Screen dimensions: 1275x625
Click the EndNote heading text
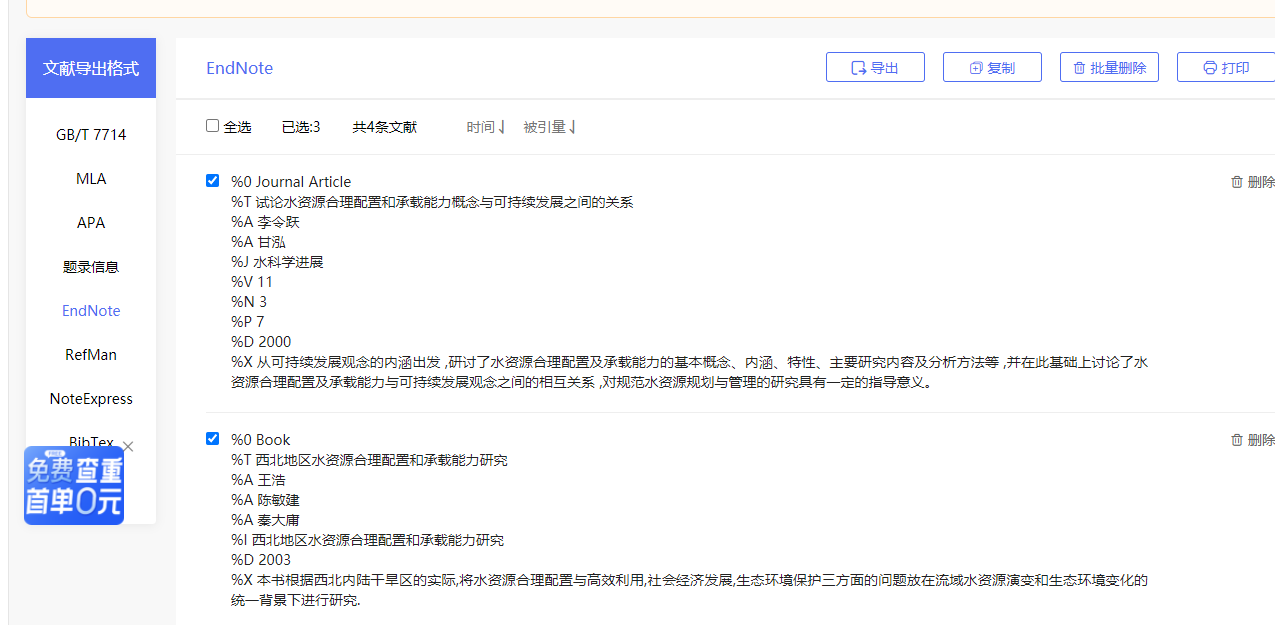pyautogui.click(x=240, y=68)
